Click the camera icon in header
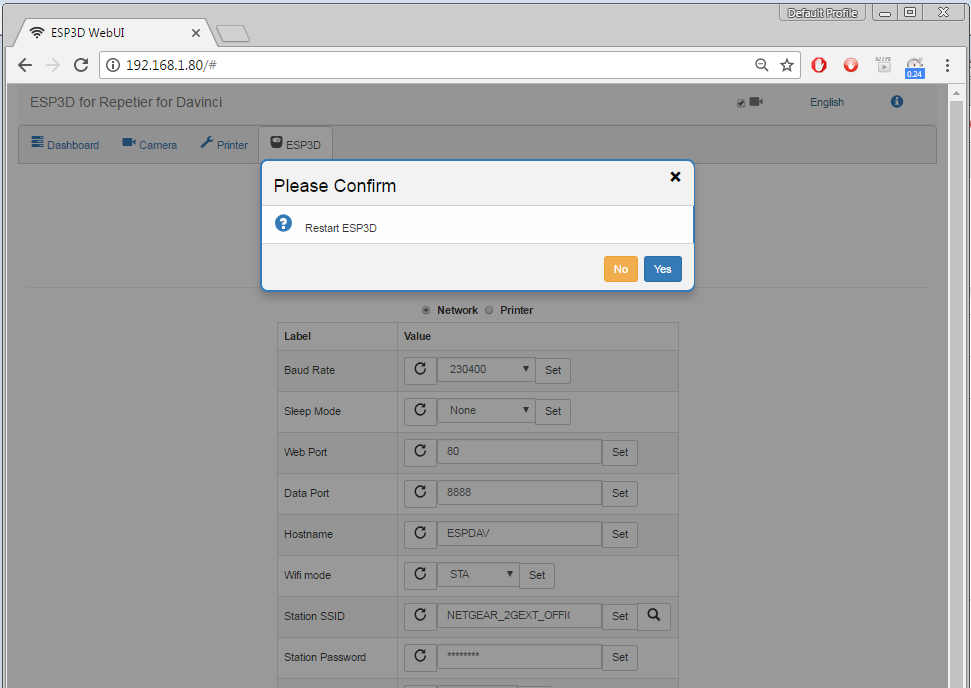 tap(756, 102)
